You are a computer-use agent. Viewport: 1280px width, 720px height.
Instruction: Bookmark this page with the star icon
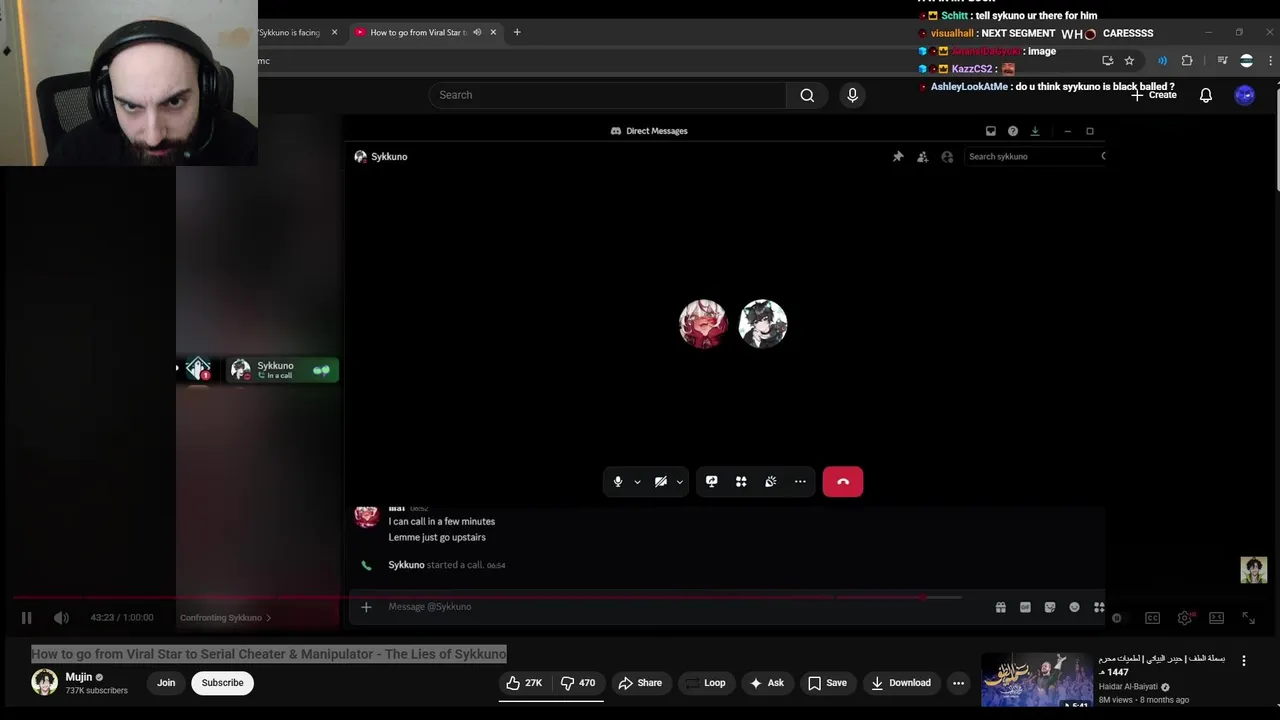coord(1129,61)
